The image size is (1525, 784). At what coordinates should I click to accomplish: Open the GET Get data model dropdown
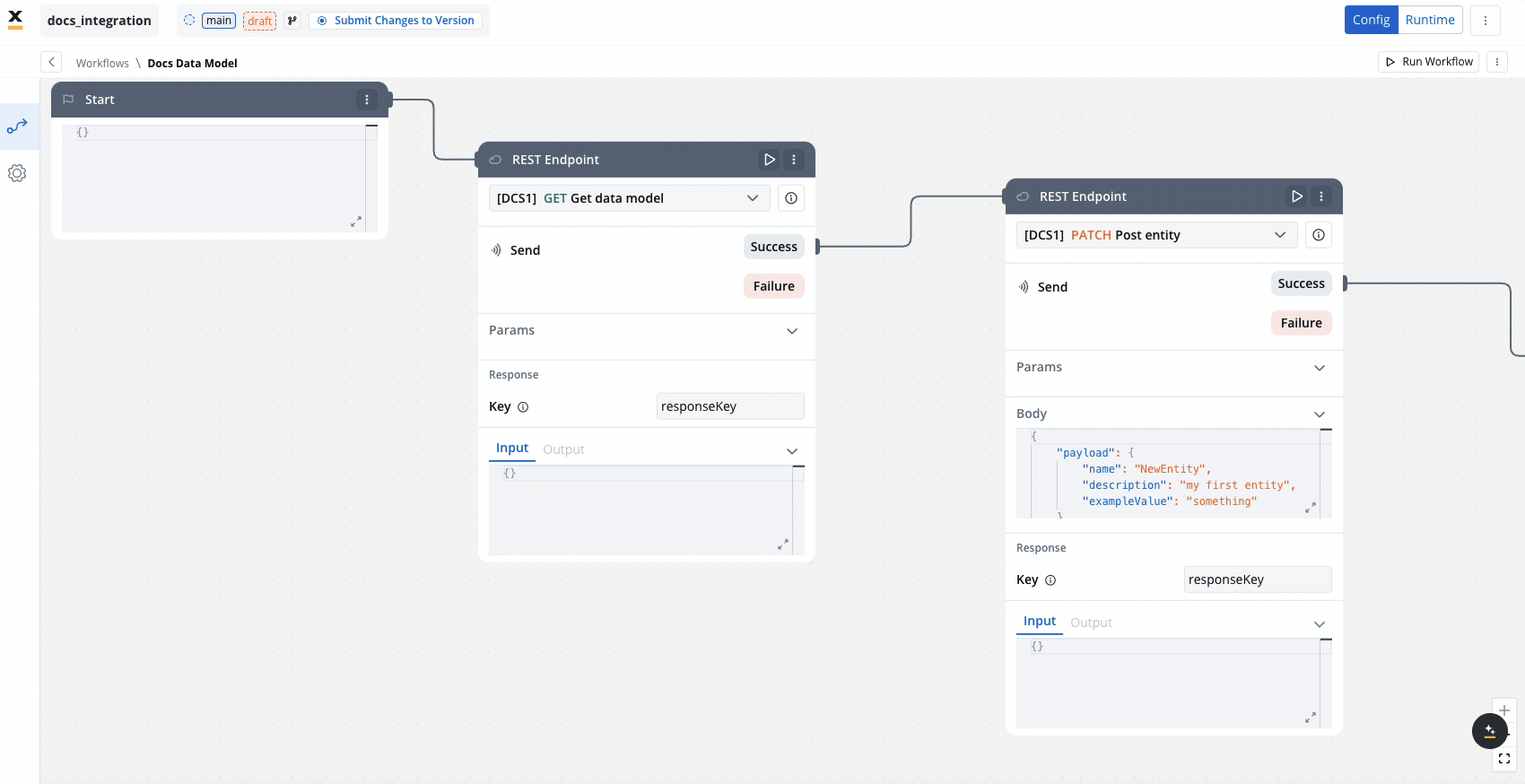[630, 198]
